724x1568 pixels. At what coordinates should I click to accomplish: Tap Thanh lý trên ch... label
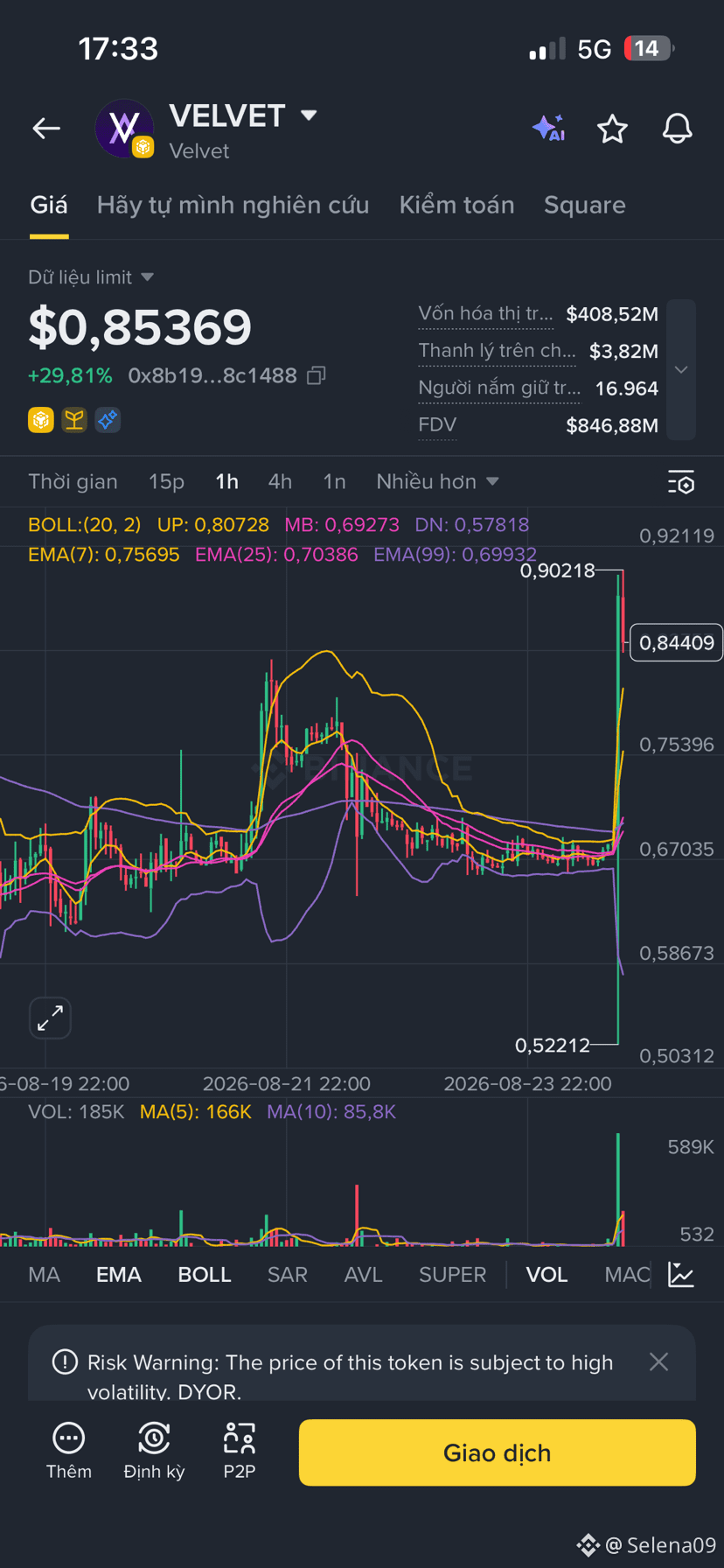click(x=497, y=351)
